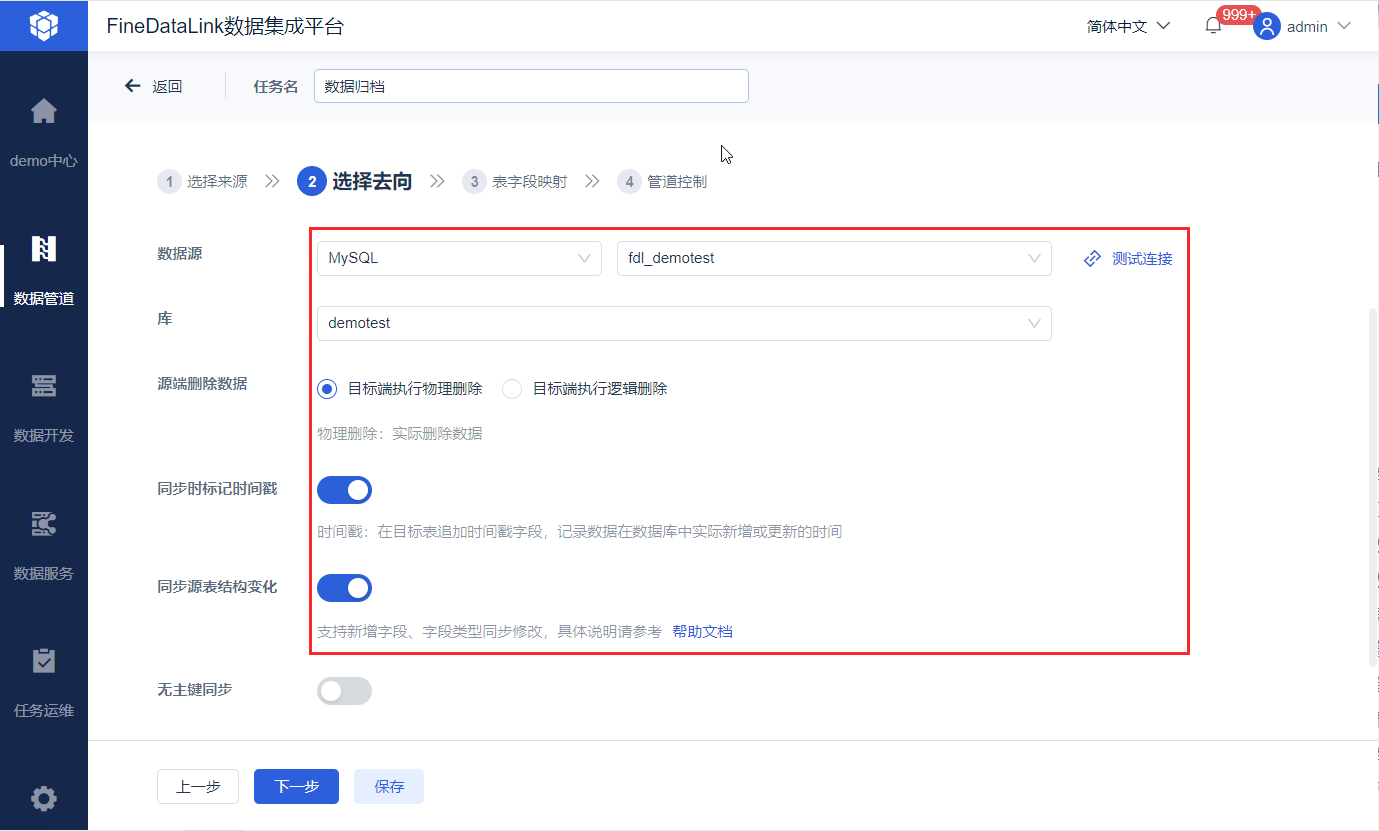Open the demotest 库 dropdown

pyautogui.click(x=684, y=323)
